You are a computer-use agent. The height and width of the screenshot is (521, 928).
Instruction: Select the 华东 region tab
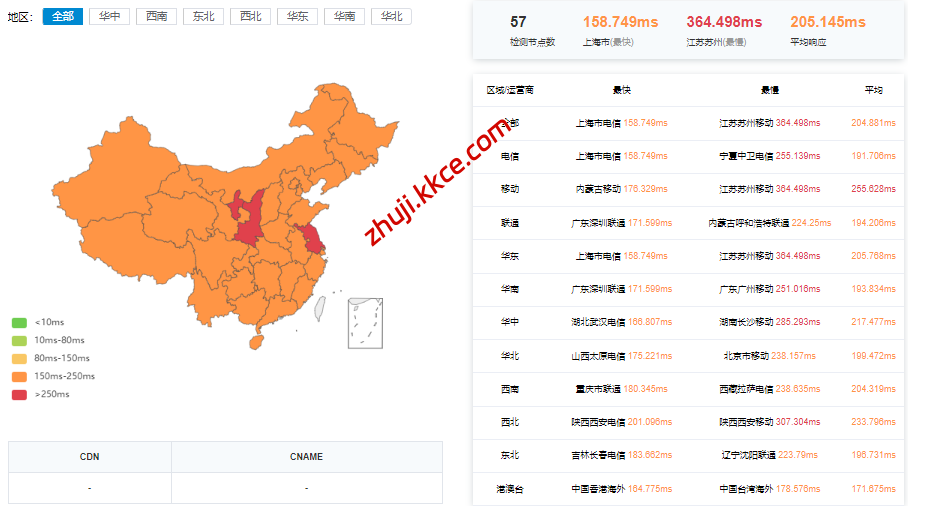(297, 17)
